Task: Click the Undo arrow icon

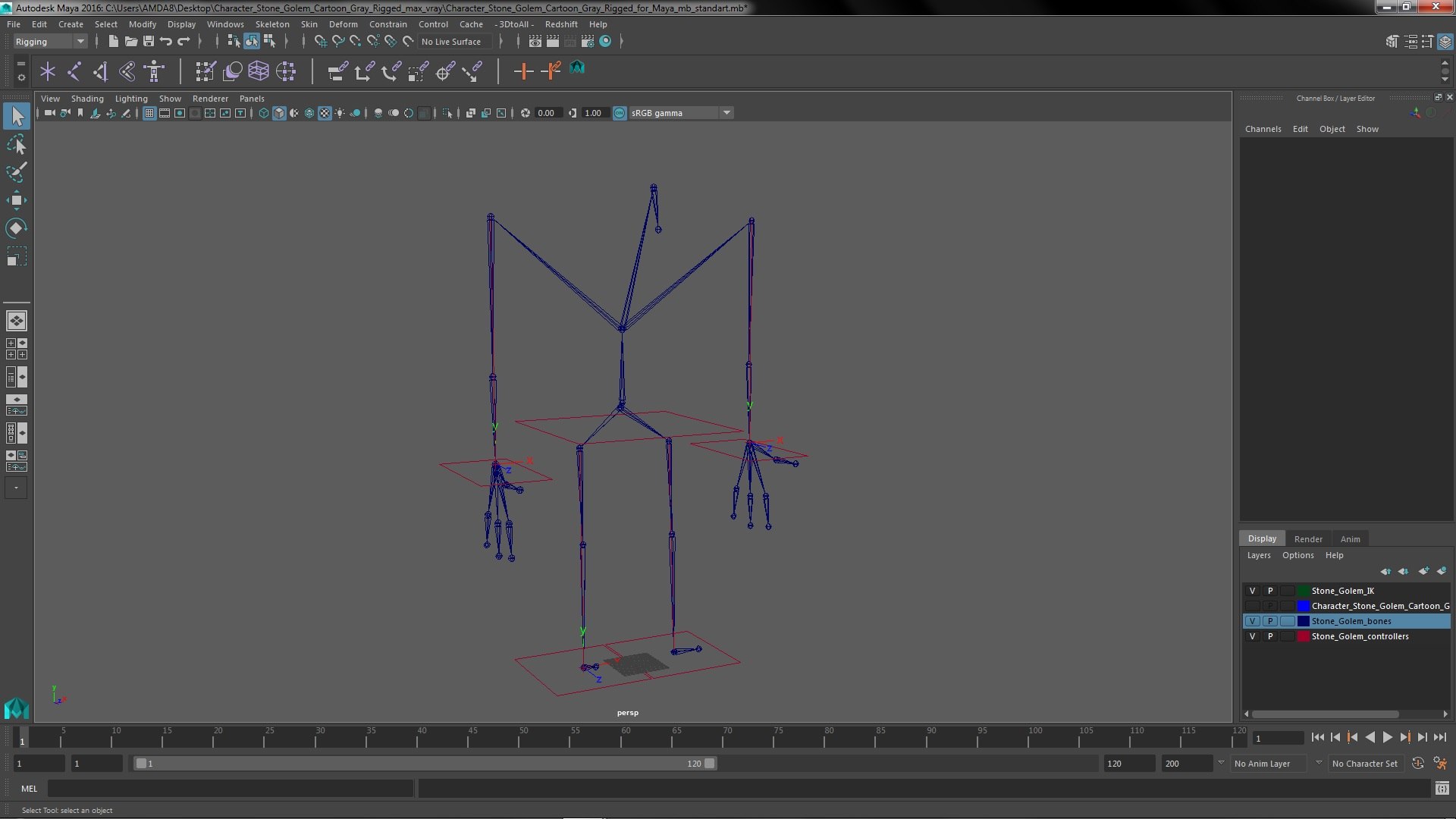Action: (166, 41)
